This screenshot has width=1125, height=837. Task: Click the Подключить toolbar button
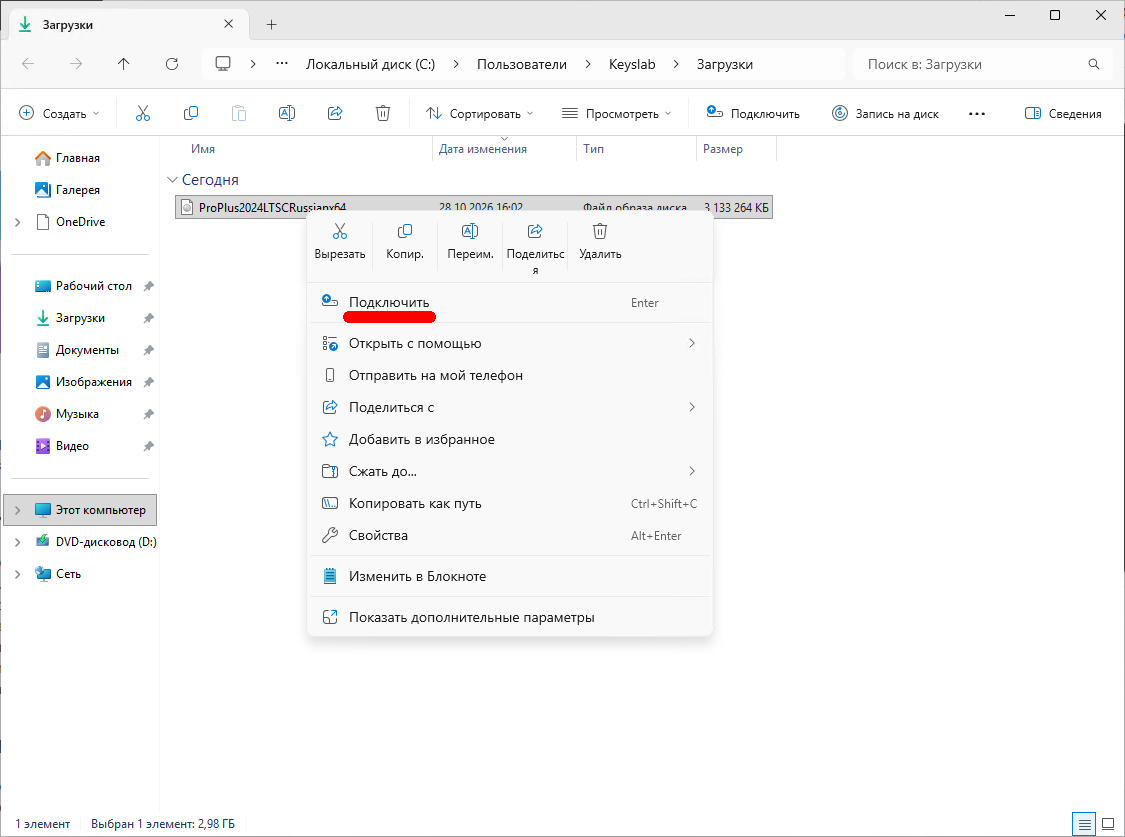point(753,113)
